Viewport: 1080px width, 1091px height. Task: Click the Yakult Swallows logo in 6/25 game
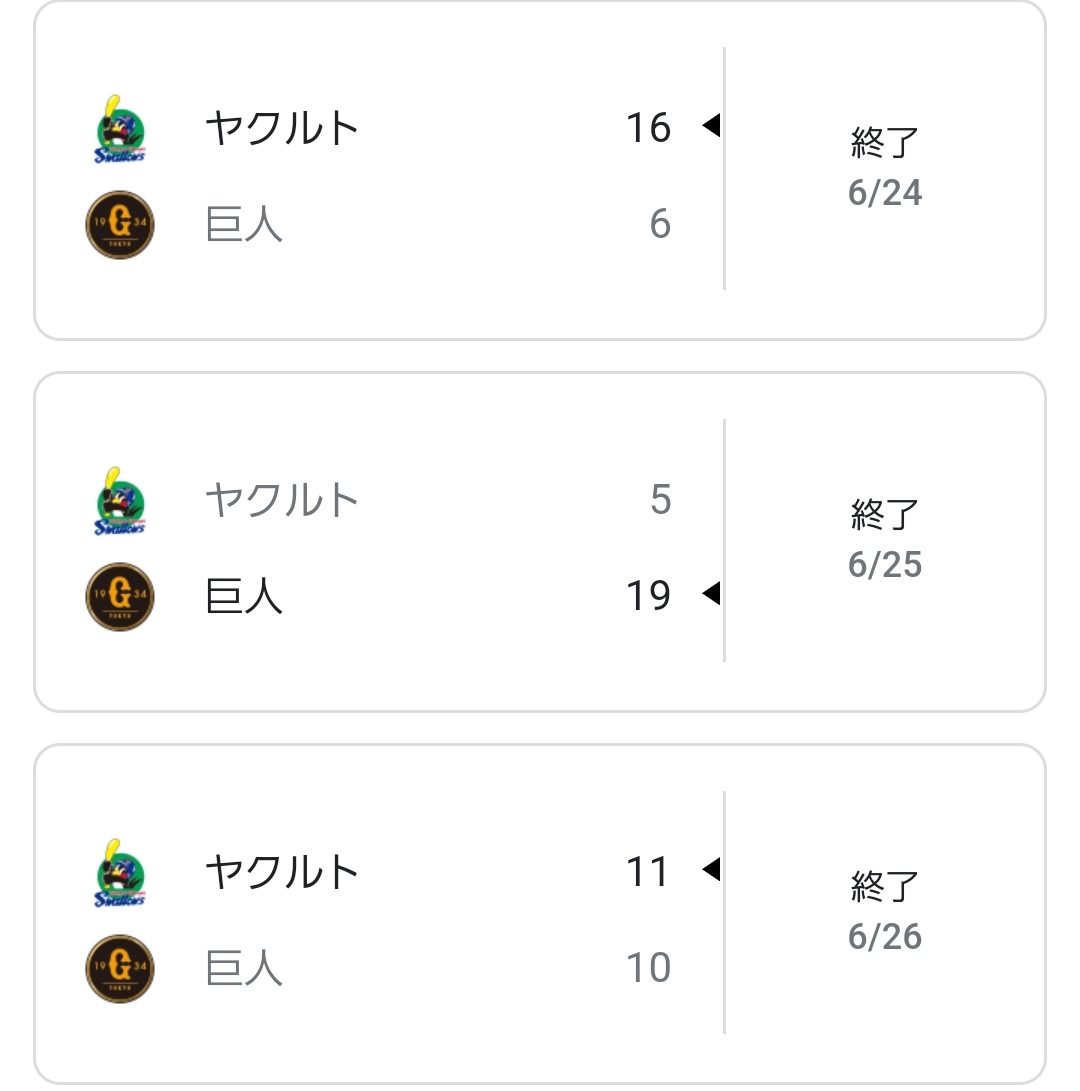pyautogui.click(x=120, y=501)
